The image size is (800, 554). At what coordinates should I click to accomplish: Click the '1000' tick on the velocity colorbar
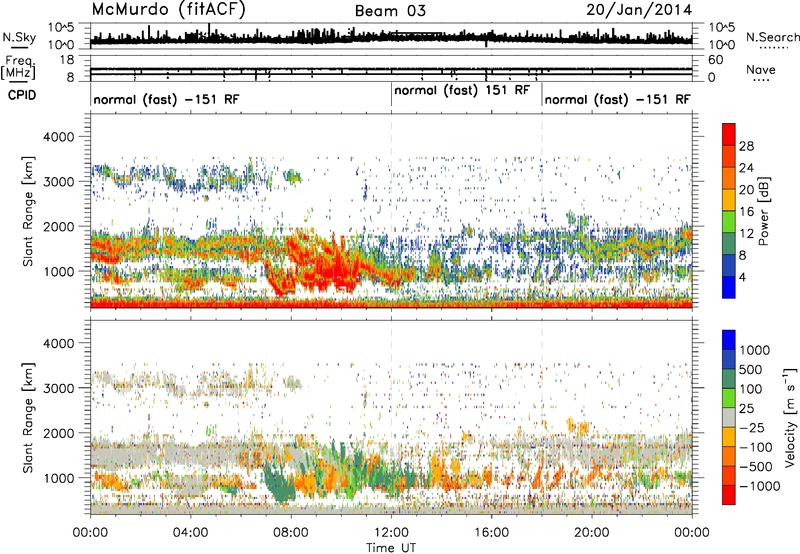click(x=755, y=350)
